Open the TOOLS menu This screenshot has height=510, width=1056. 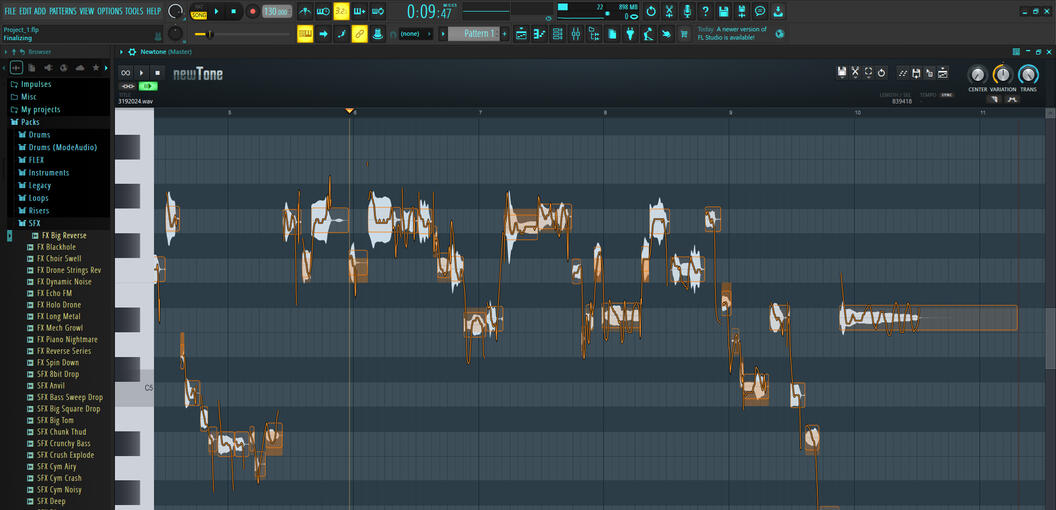click(x=134, y=11)
